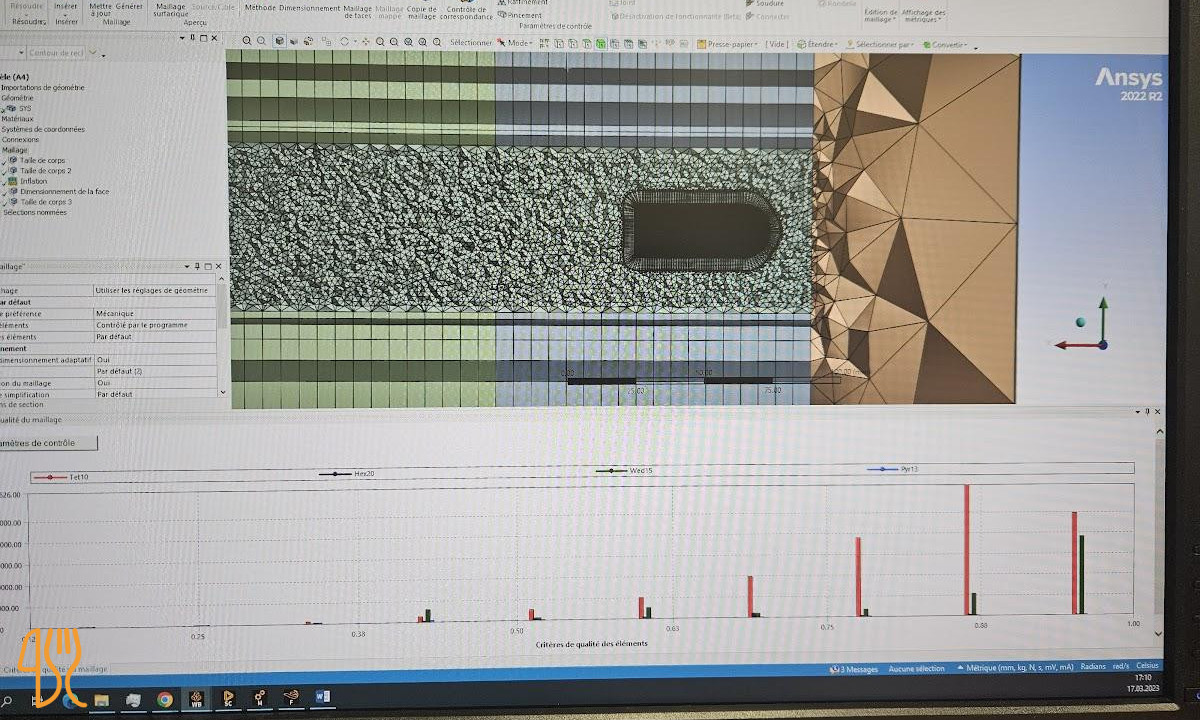Open Chrome from the Windows taskbar

(x=164, y=698)
